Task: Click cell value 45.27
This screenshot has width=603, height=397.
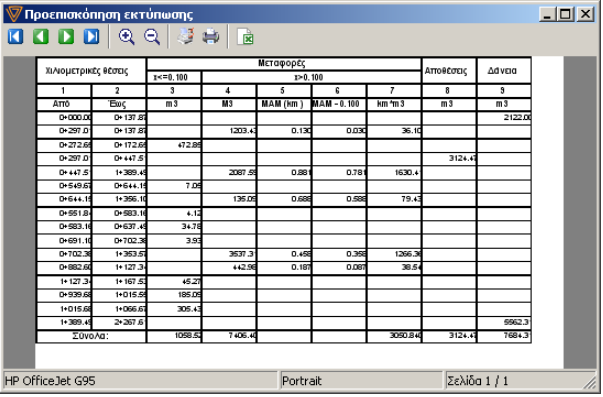Action: (191, 282)
